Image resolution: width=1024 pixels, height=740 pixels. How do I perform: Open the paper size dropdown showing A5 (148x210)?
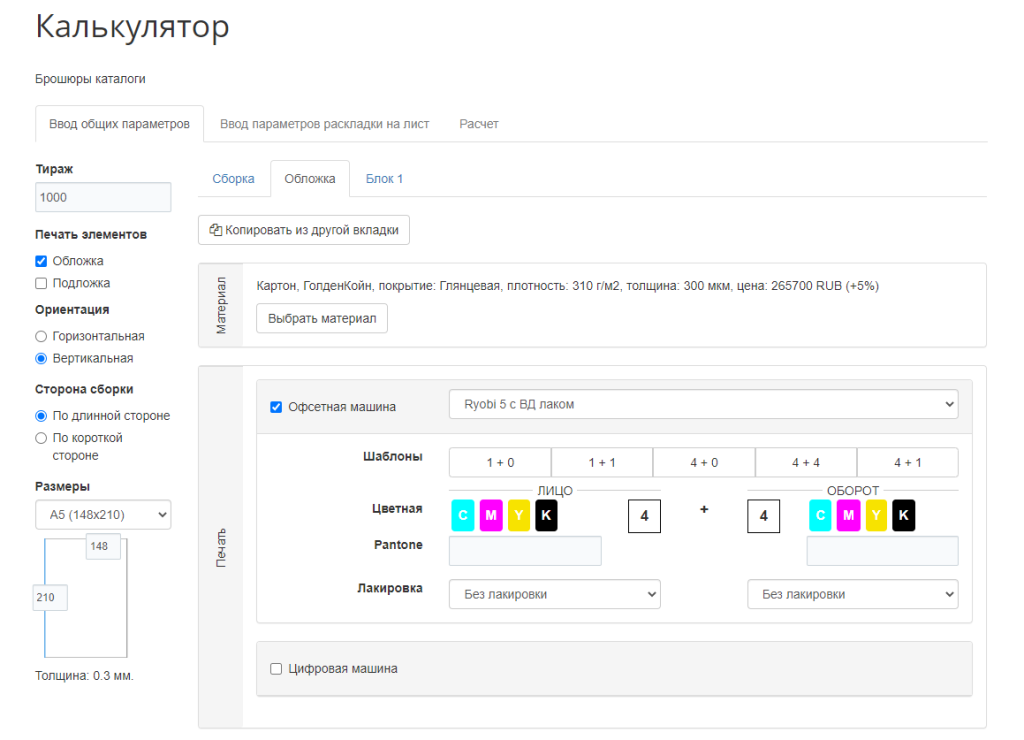click(103, 514)
